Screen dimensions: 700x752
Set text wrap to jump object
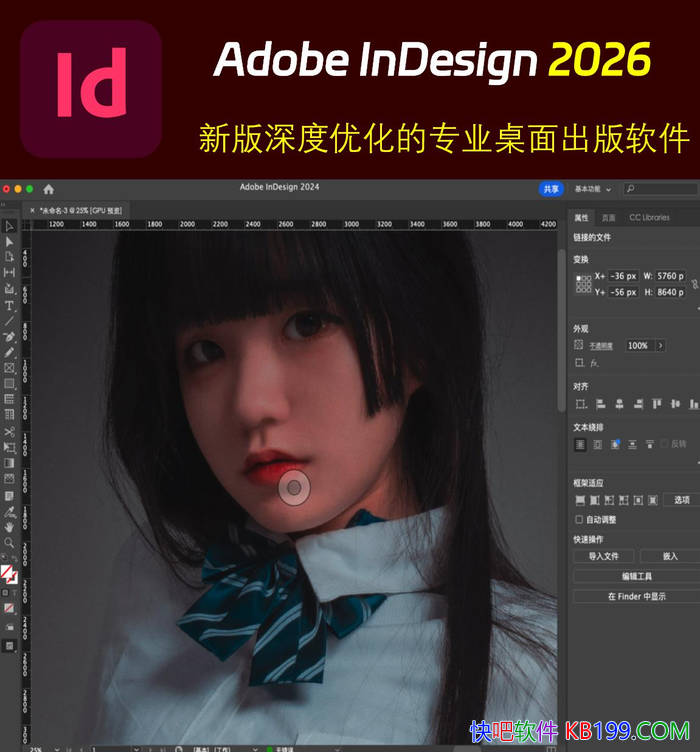(632, 445)
